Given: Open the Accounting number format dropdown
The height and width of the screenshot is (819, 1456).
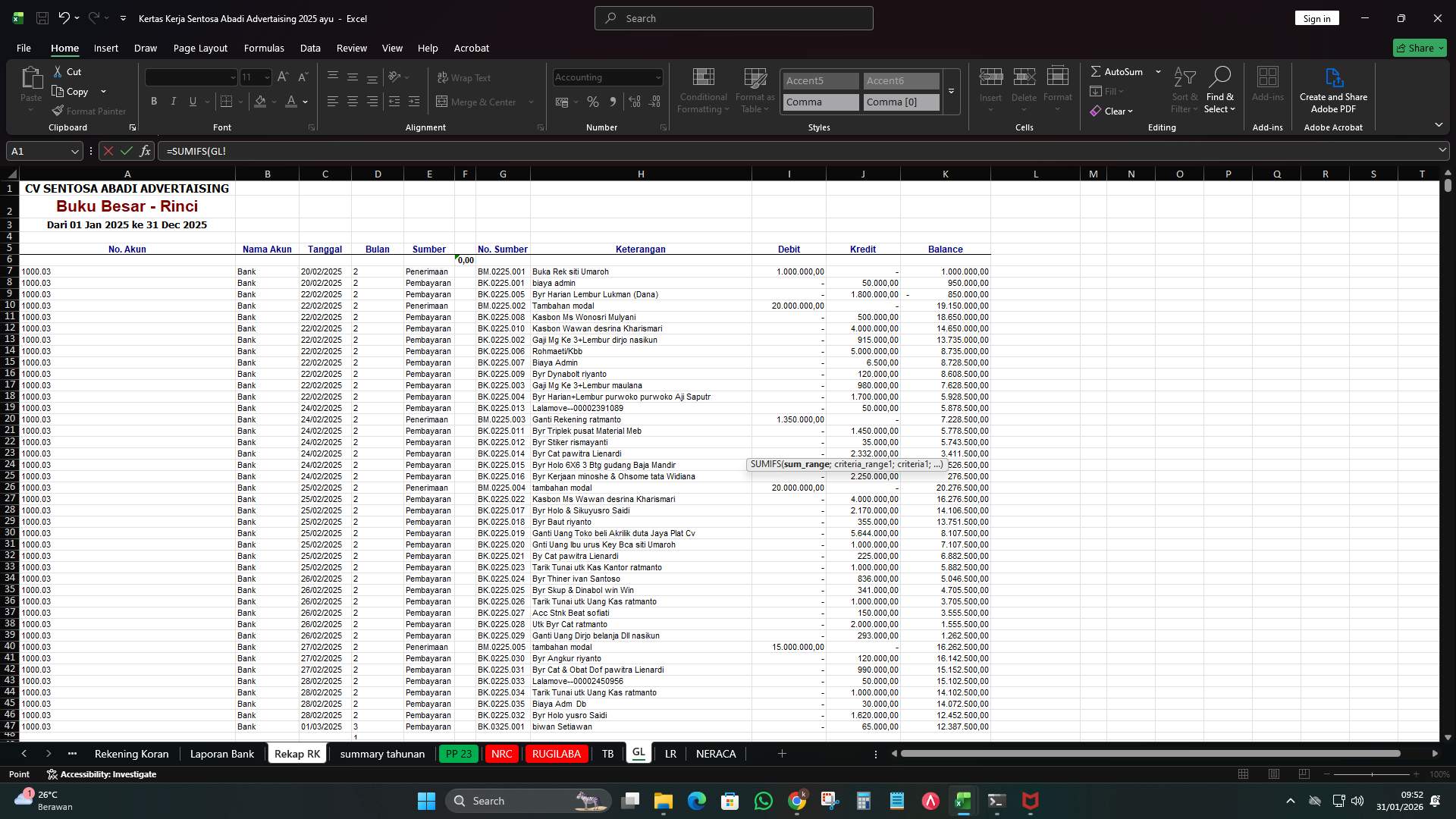Looking at the screenshot, I should click(657, 77).
